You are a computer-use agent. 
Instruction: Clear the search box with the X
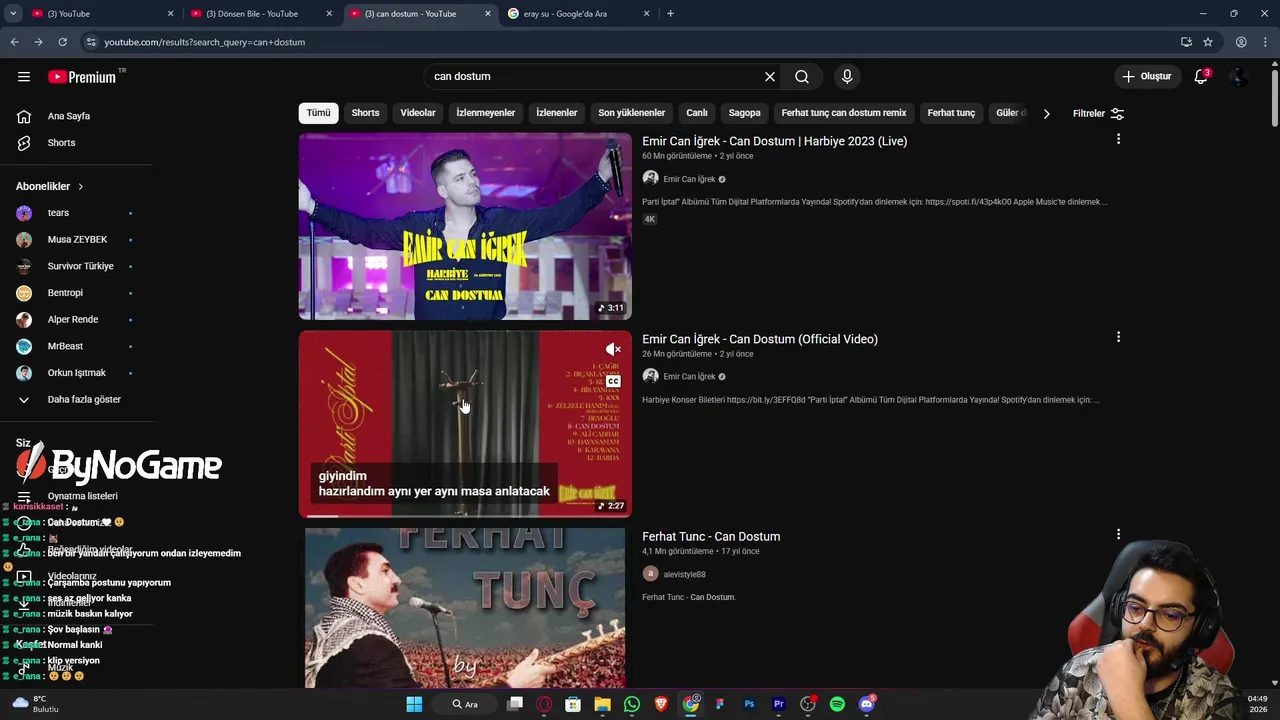tap(770, 77)
